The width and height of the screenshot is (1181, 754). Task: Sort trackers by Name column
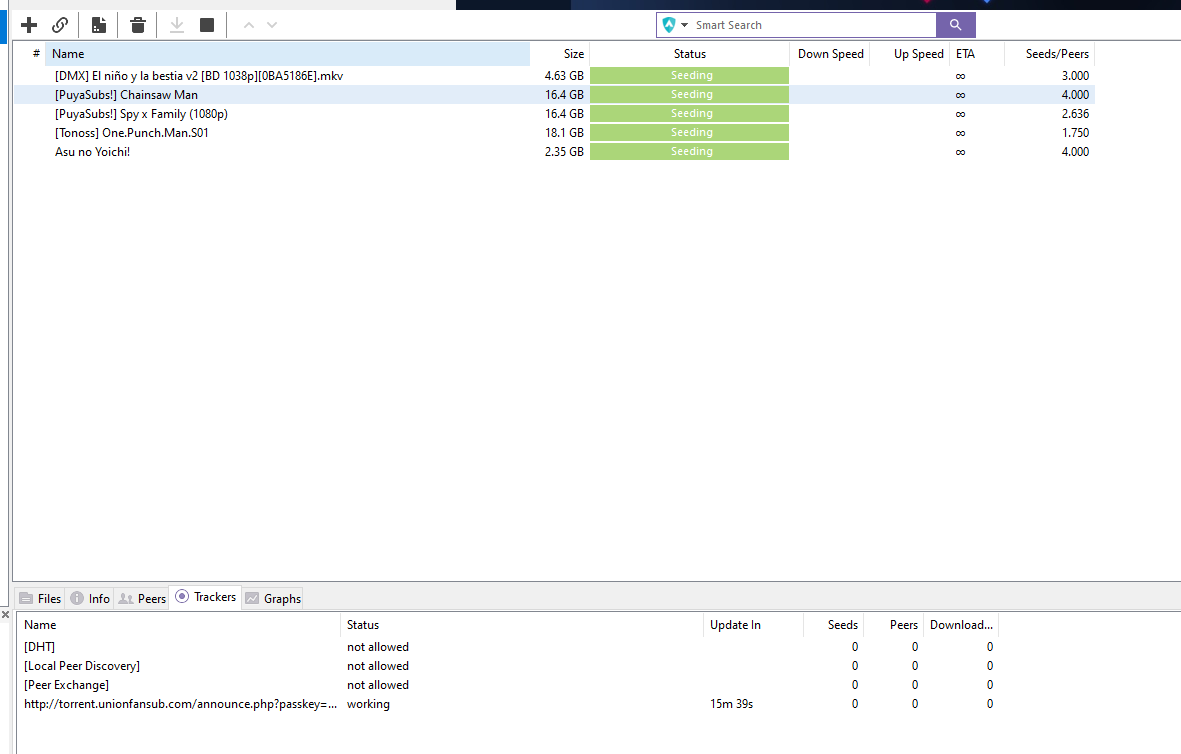tap(179, 625)
